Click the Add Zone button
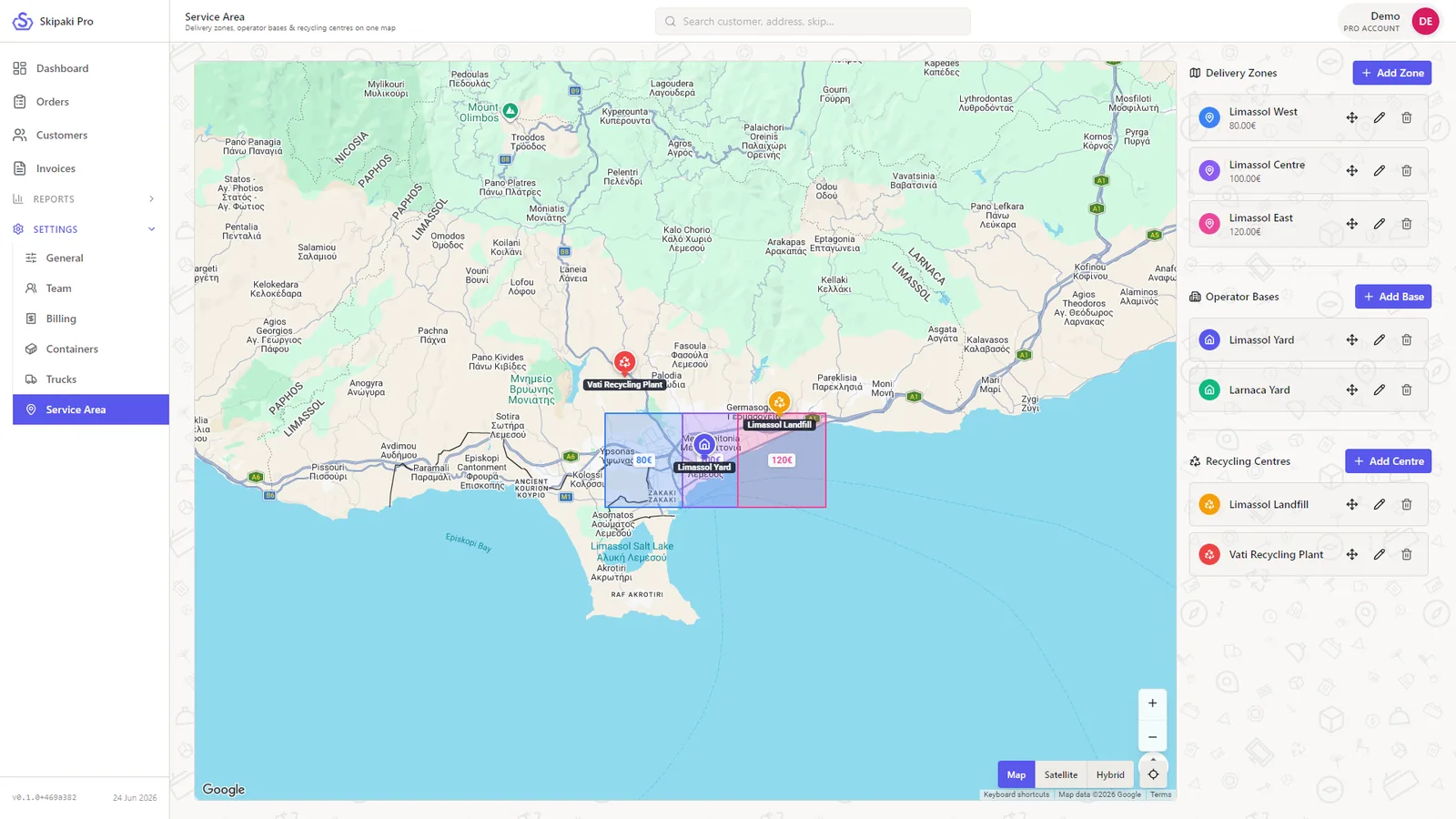 point(1391,73)
